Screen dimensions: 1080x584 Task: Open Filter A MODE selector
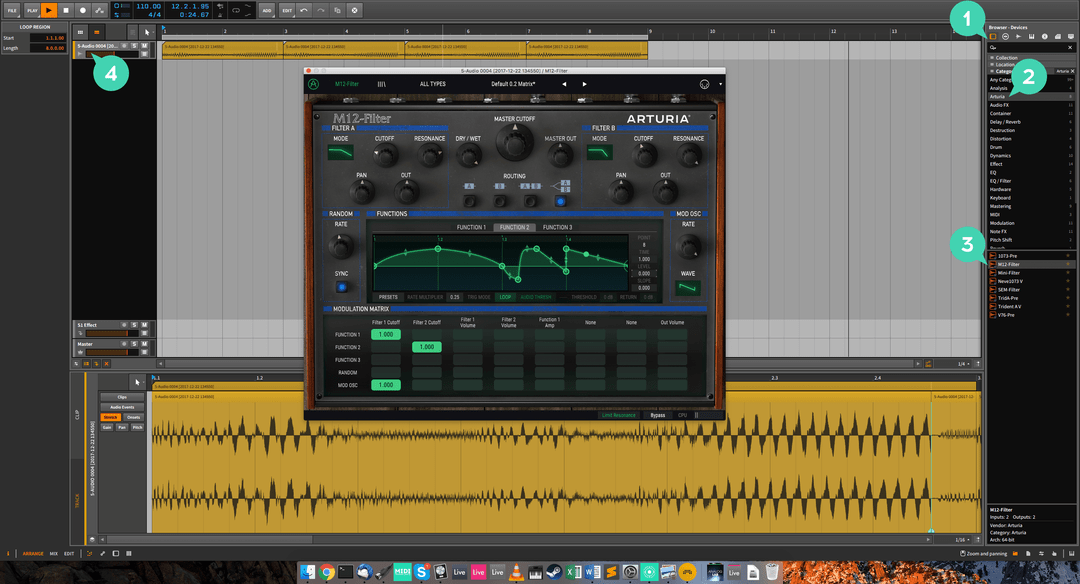[340, 152]
